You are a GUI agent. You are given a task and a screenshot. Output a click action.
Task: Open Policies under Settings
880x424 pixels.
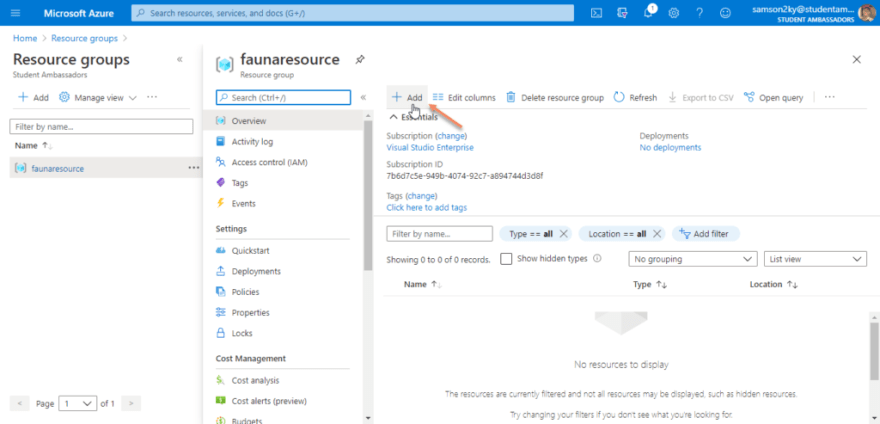click(245, 292)
